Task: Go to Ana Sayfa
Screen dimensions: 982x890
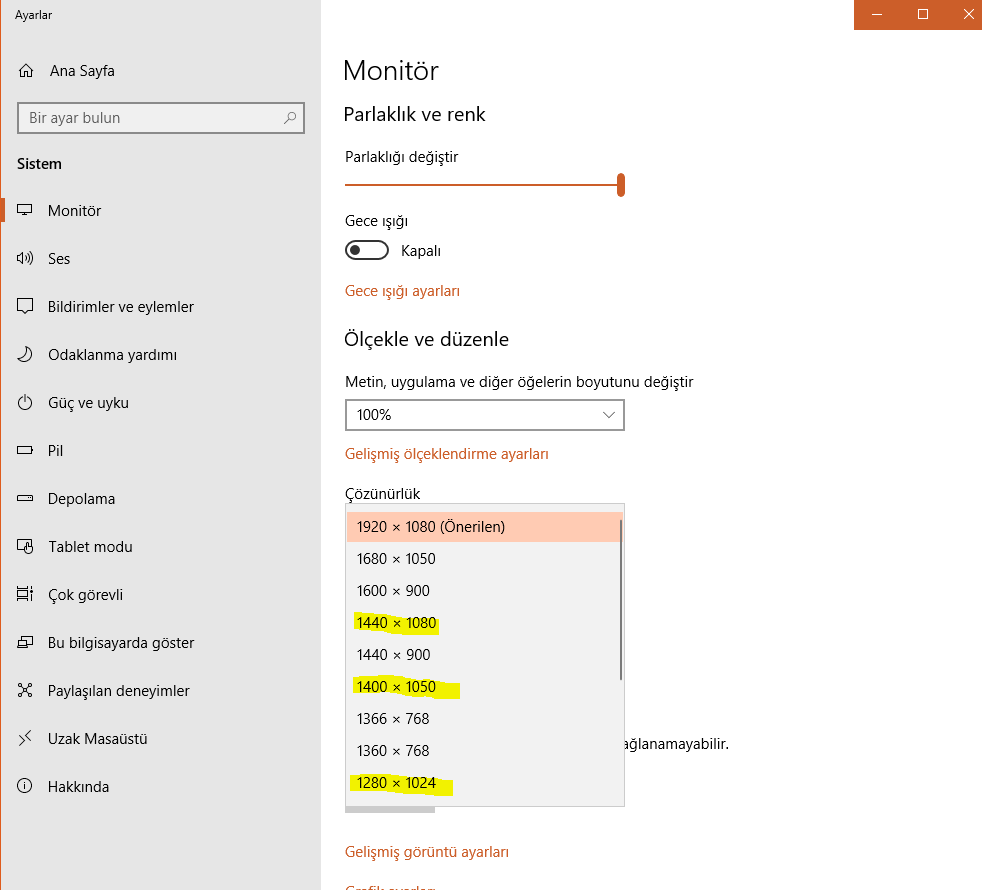Action: tap(161, 71)
